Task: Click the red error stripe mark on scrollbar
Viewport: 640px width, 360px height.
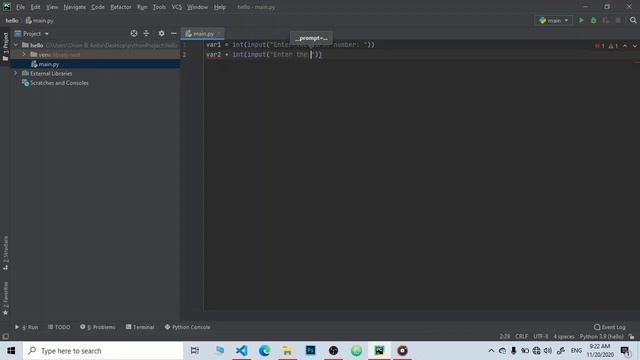Action: (637, 62)
